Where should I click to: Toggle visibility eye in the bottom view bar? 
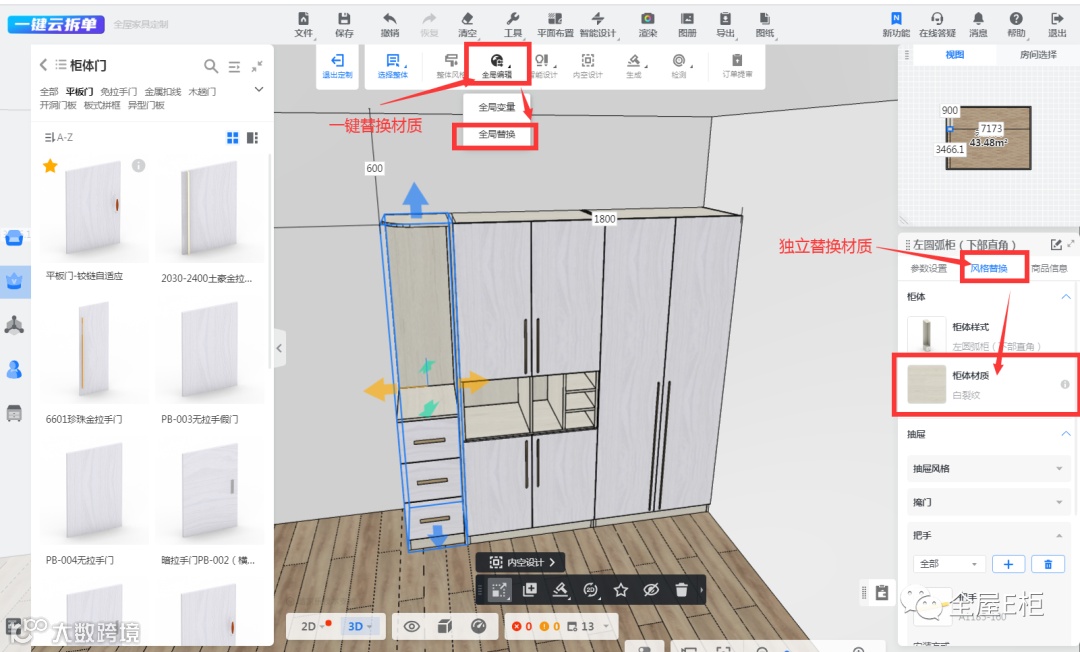tap(411, 626)
